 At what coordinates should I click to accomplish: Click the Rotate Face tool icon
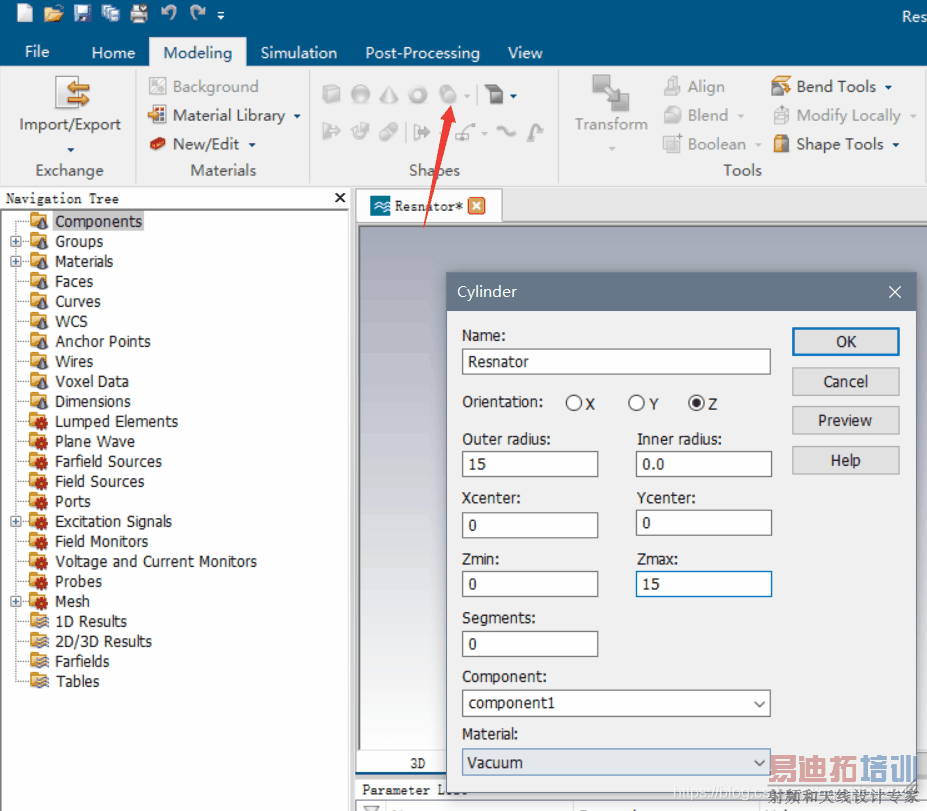point(360,131)
